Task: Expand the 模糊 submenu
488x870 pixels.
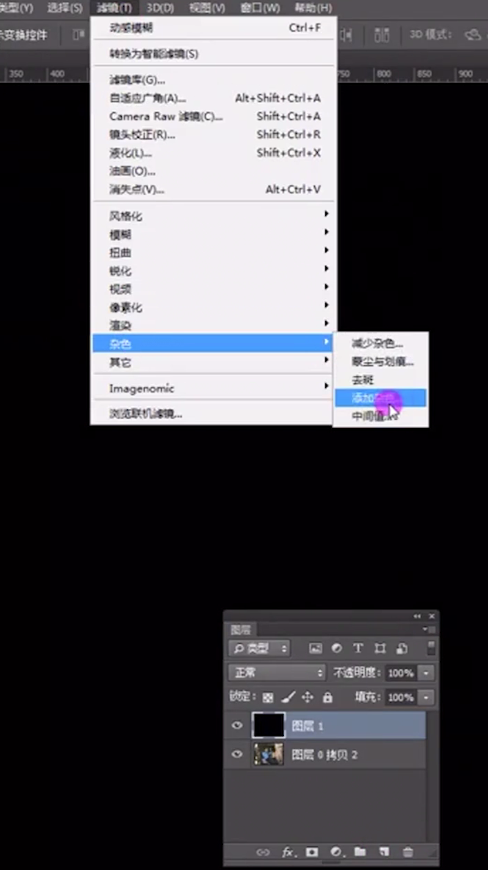Action: (x=214, y=234)
